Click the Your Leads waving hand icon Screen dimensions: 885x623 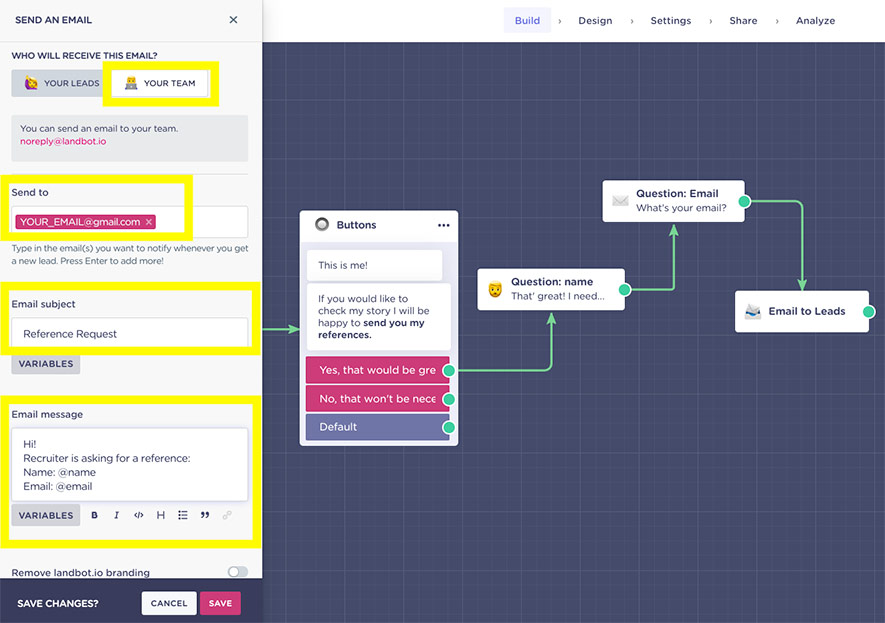tap(31, 83)
